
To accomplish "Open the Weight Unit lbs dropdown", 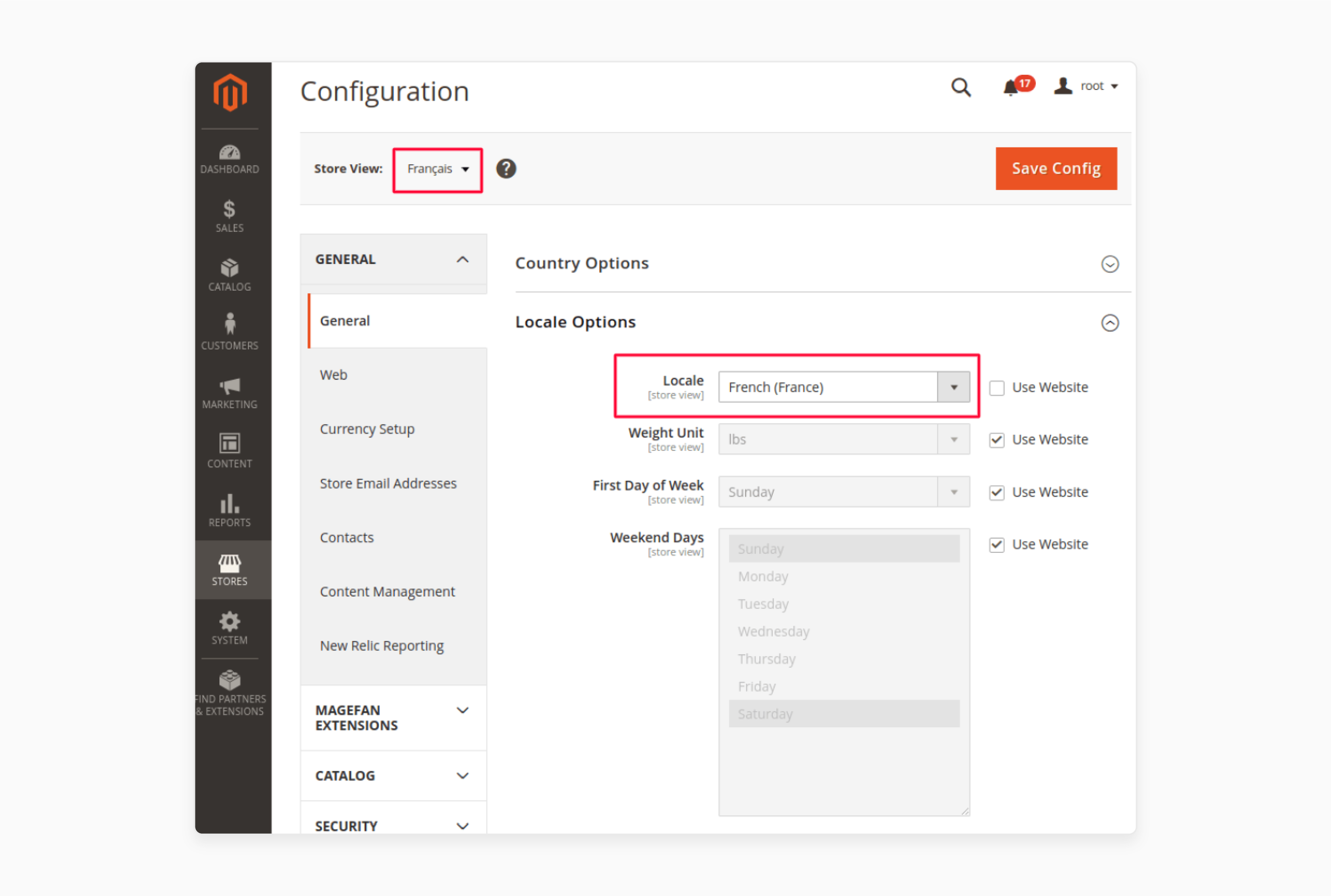I will (x=844, y=439).
